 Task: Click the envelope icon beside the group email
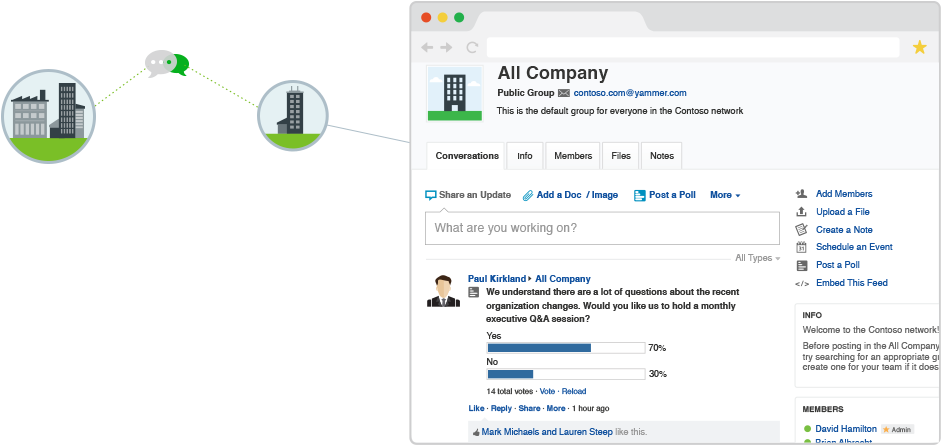point(564,93)
